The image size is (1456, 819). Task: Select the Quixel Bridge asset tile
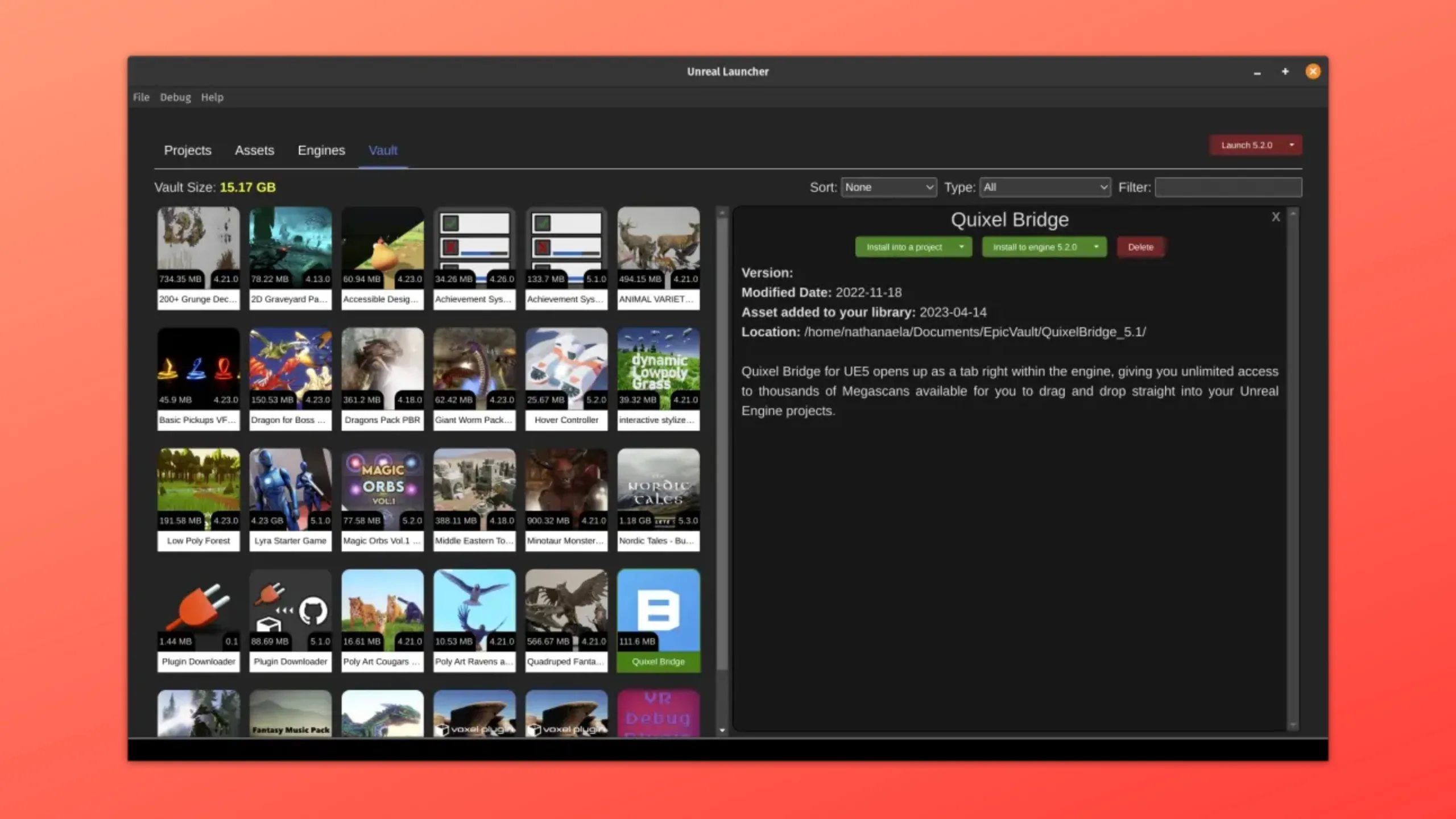[x=659, y=621]
